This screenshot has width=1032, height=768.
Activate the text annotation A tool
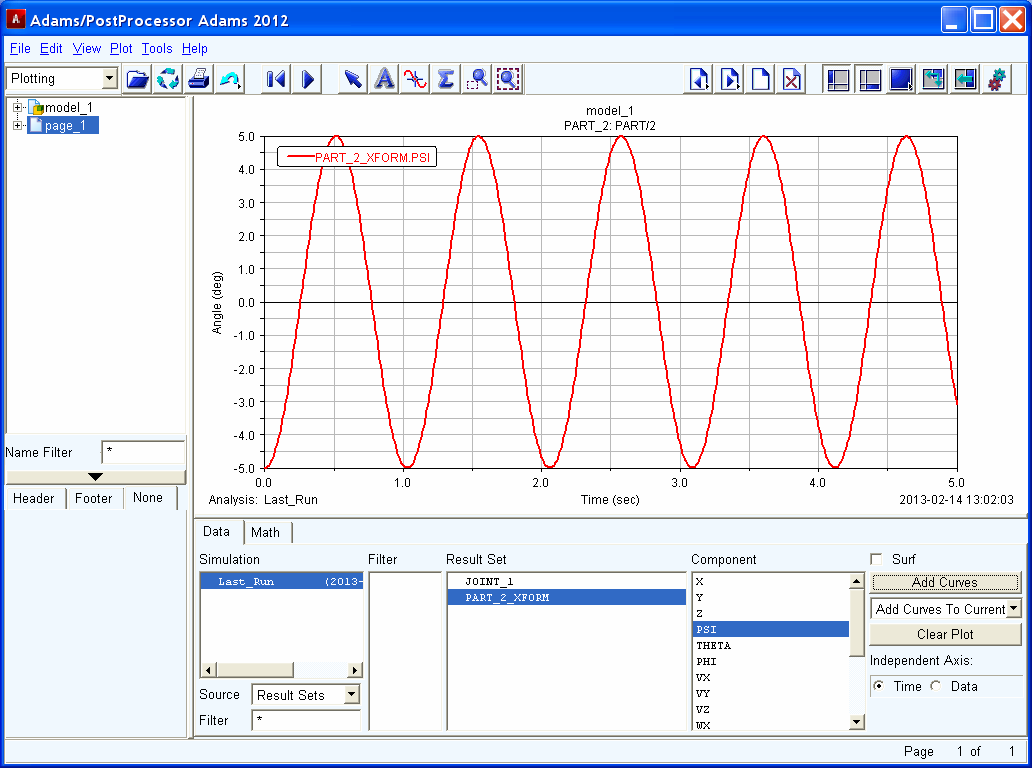[384, 80]
